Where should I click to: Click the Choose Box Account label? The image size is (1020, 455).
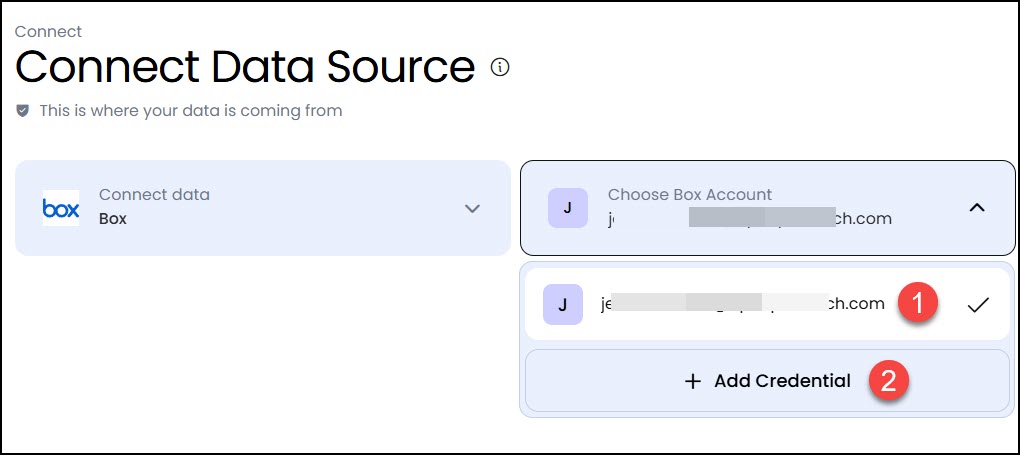pos(690,195)
